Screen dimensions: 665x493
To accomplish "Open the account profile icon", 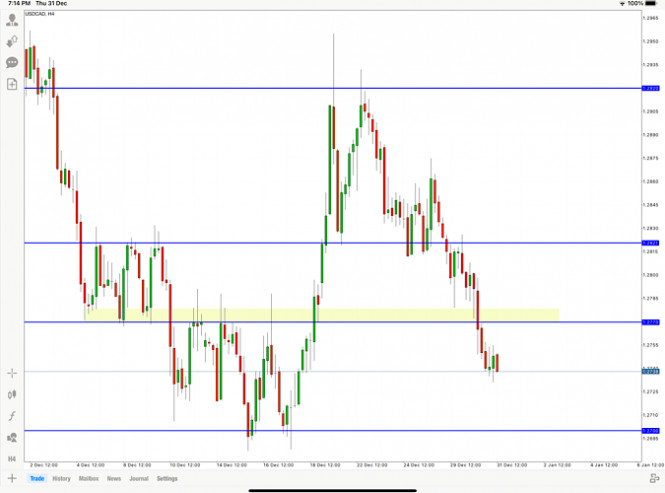I will point(12,20).
